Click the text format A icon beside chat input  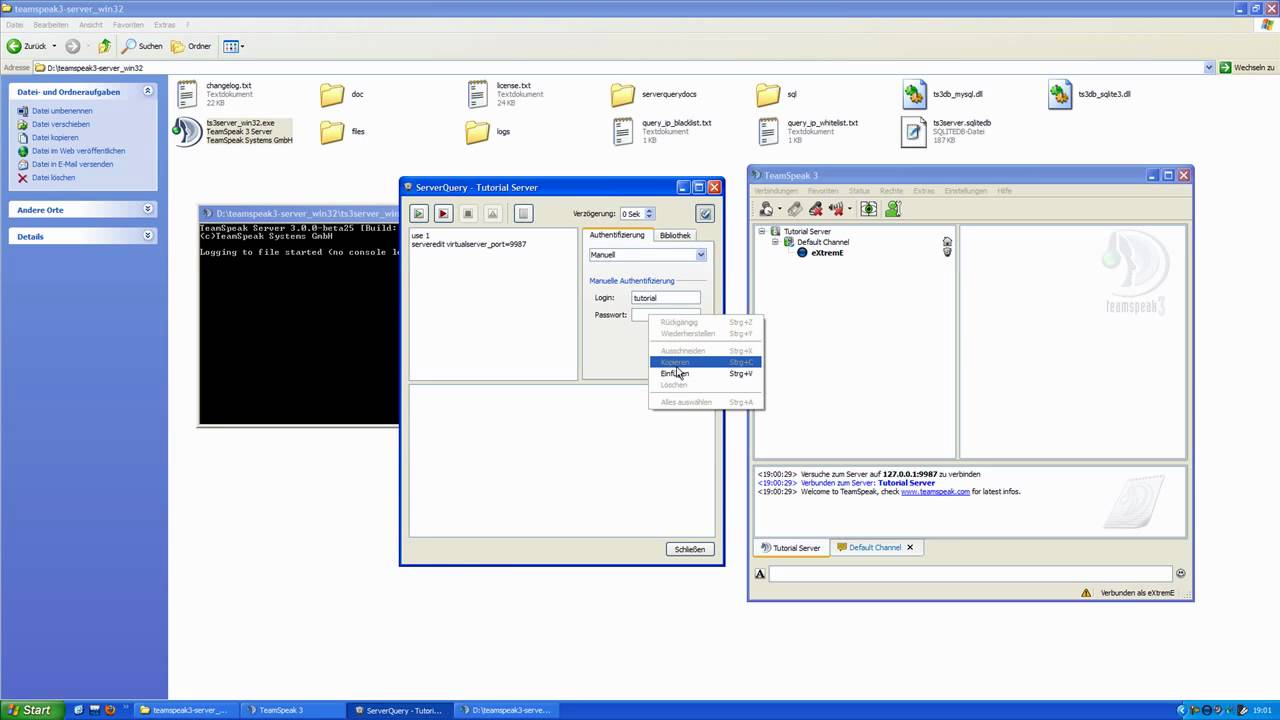coord(760,574)
